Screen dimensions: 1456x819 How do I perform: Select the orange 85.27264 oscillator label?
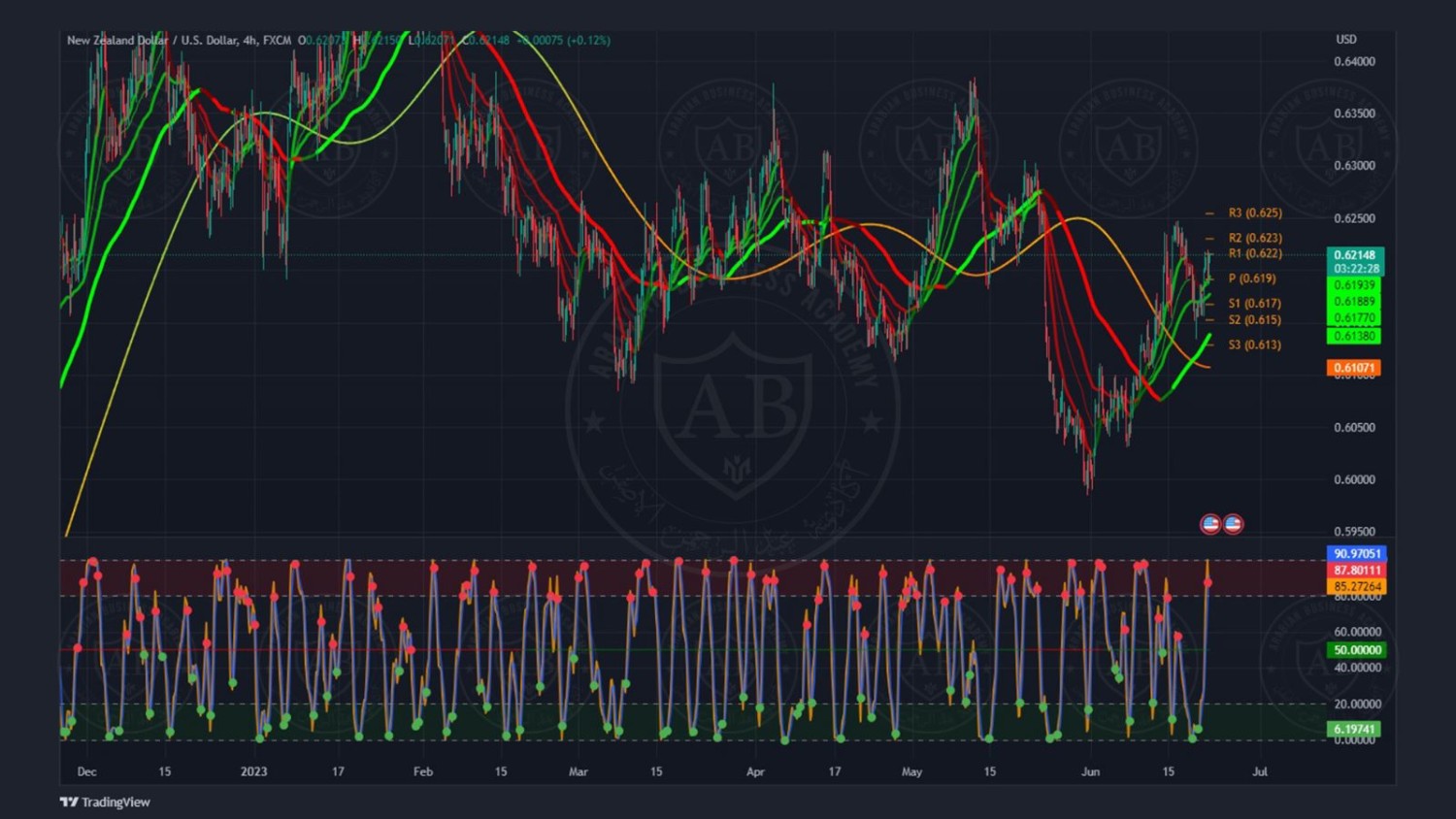(x=1356, y=586)
